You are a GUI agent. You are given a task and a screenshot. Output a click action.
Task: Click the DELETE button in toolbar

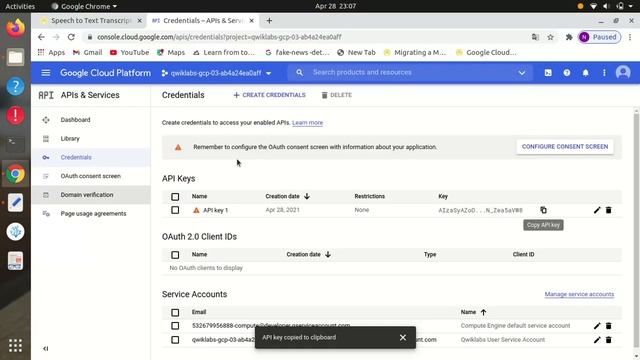(x=337, y=95)
